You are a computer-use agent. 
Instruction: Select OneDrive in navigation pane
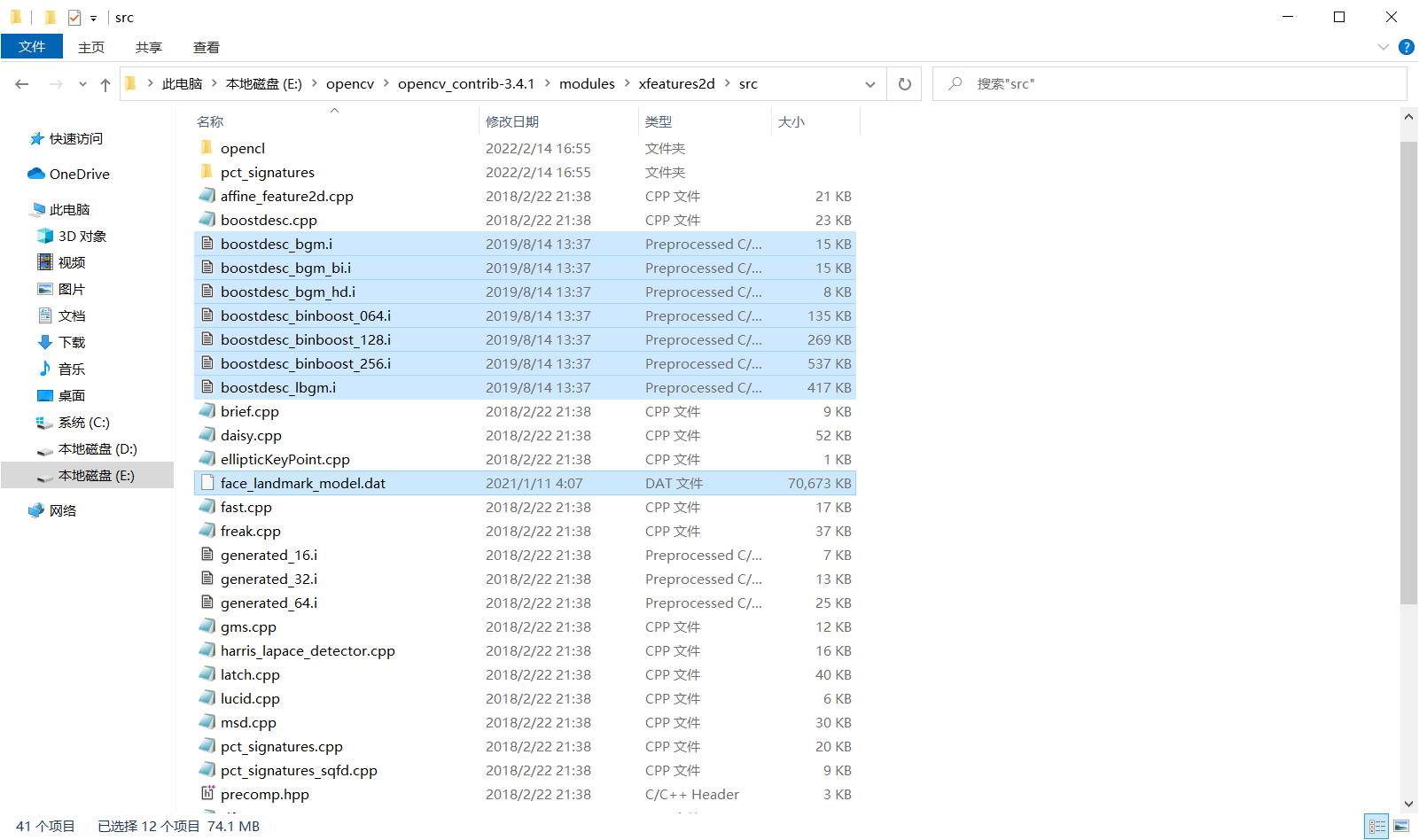pyautogui.click(x=80, y=175)
